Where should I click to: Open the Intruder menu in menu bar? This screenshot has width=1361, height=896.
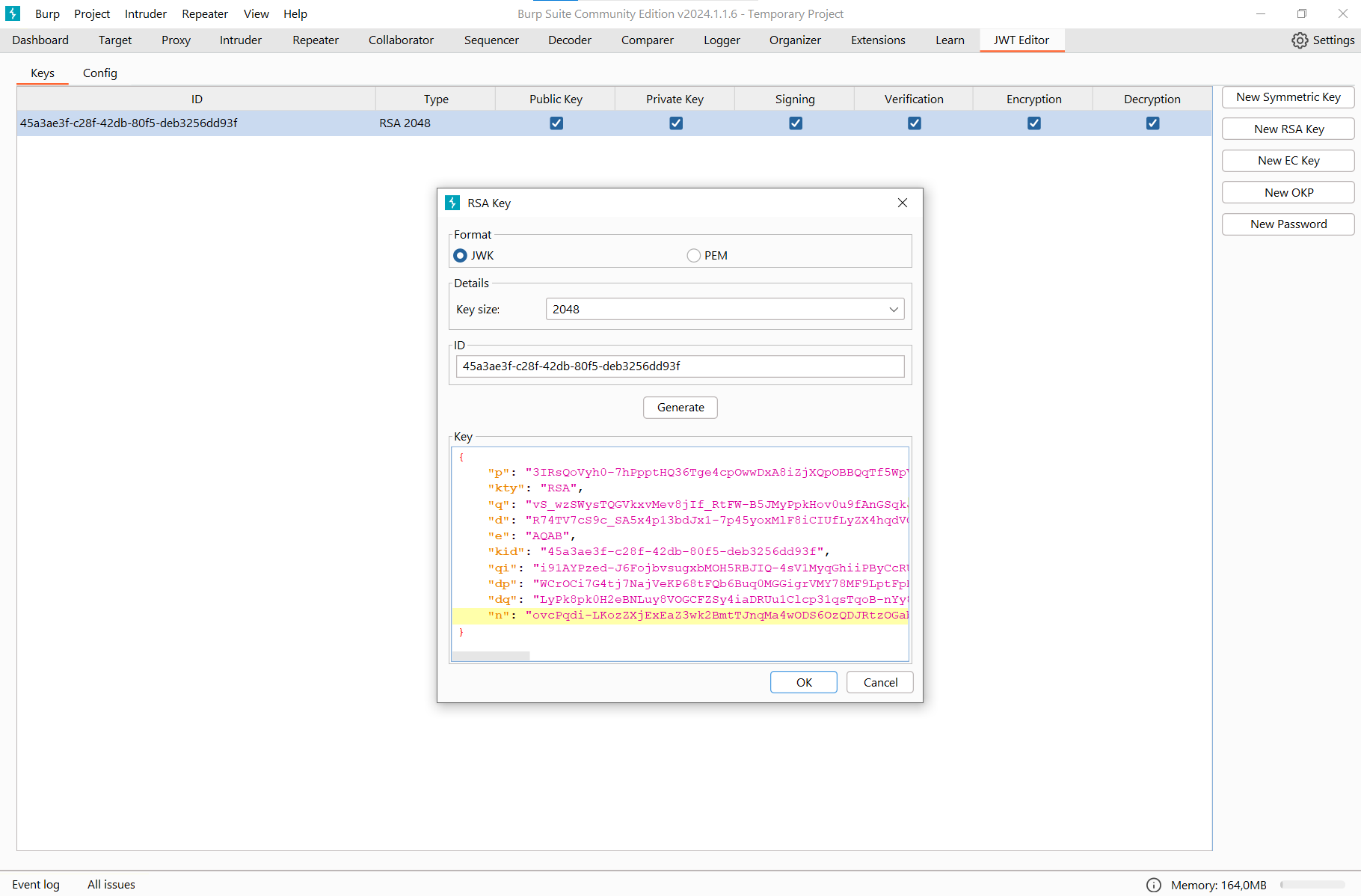pos(146,13)
